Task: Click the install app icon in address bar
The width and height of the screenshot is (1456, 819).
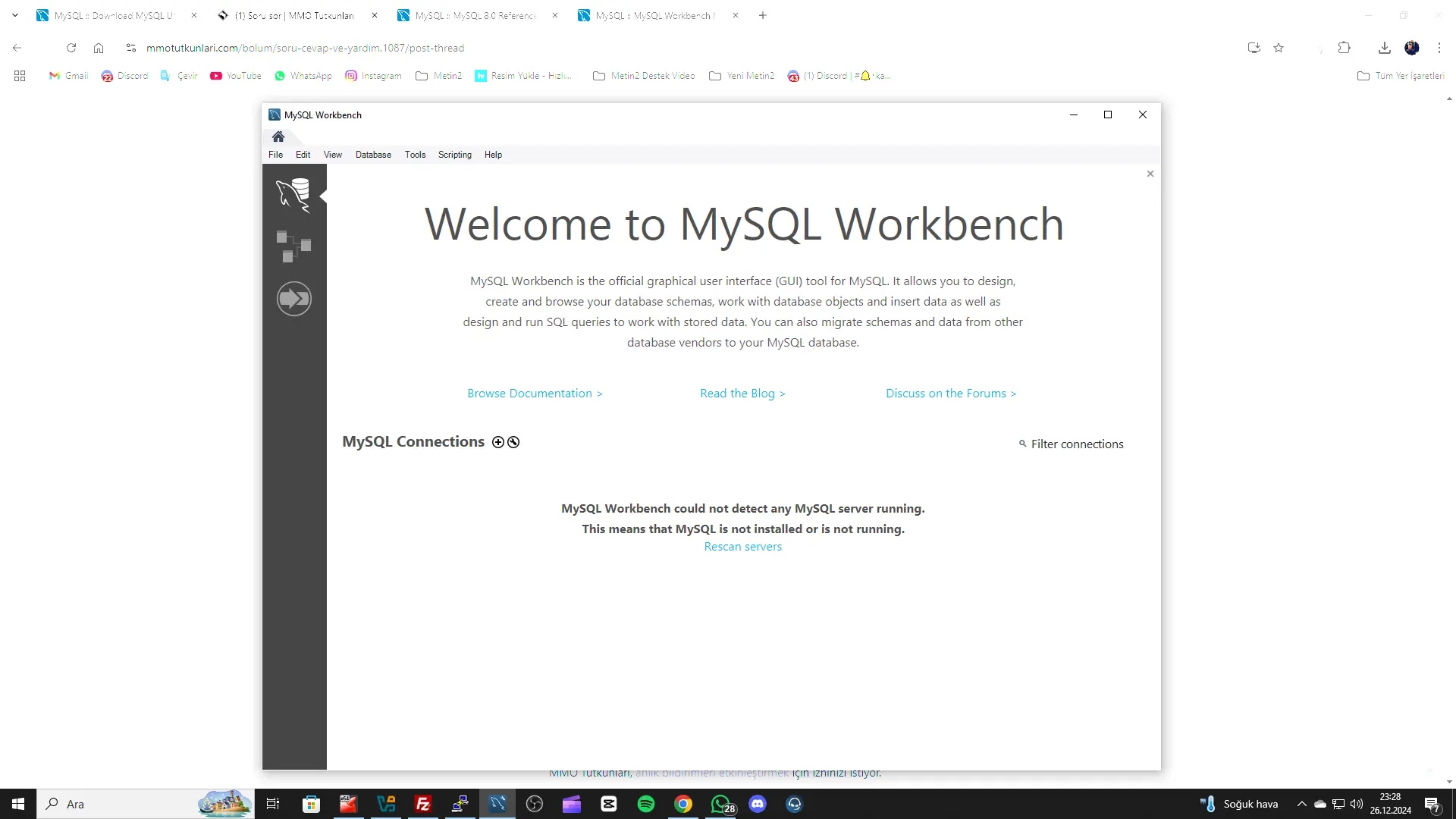Action: pos(1254,48)
